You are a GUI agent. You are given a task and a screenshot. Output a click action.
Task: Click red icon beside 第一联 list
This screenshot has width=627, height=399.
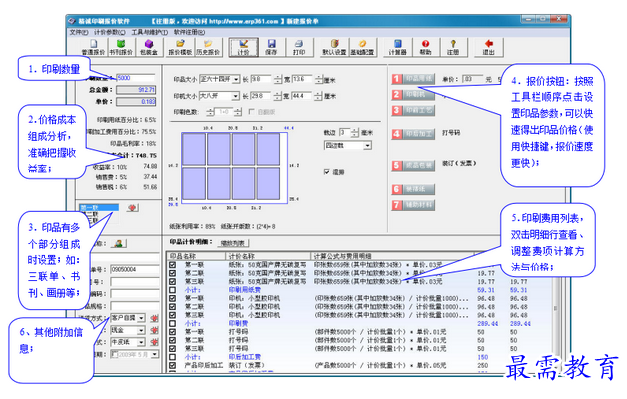(x=132, y=207)
